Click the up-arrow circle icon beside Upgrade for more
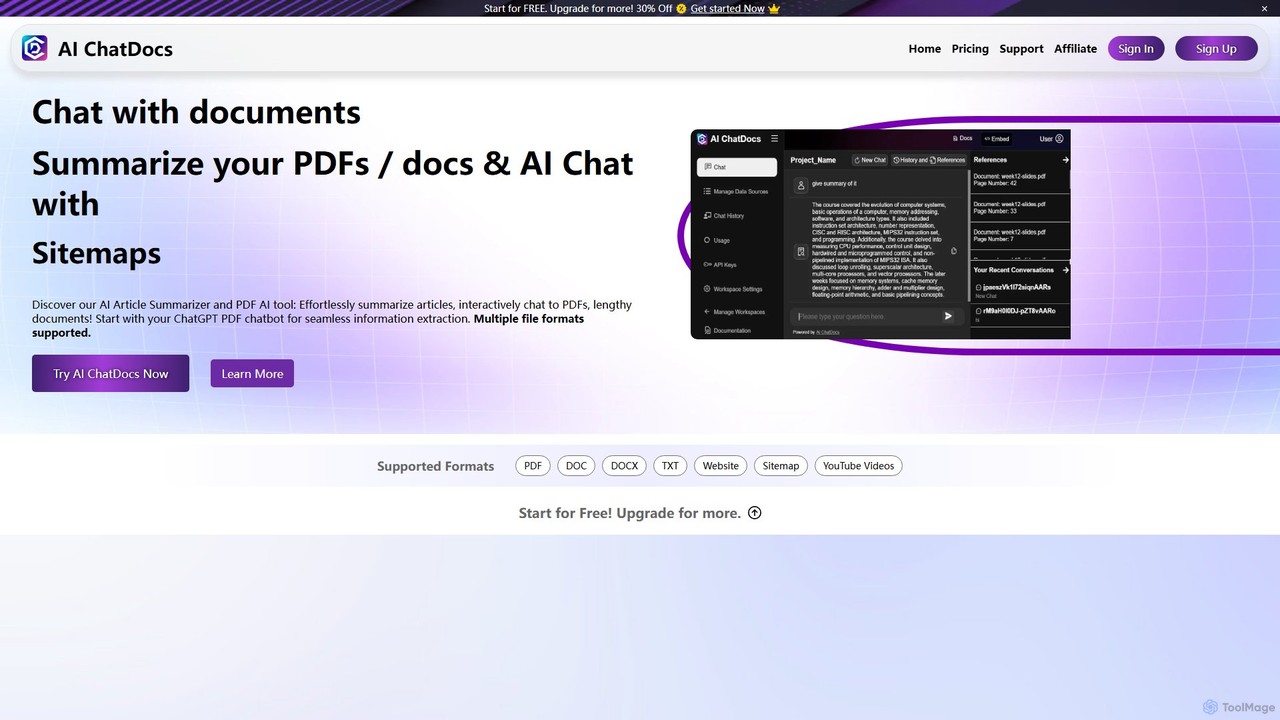Screen dimensions: 1280x720 click(x=755, y=513)
